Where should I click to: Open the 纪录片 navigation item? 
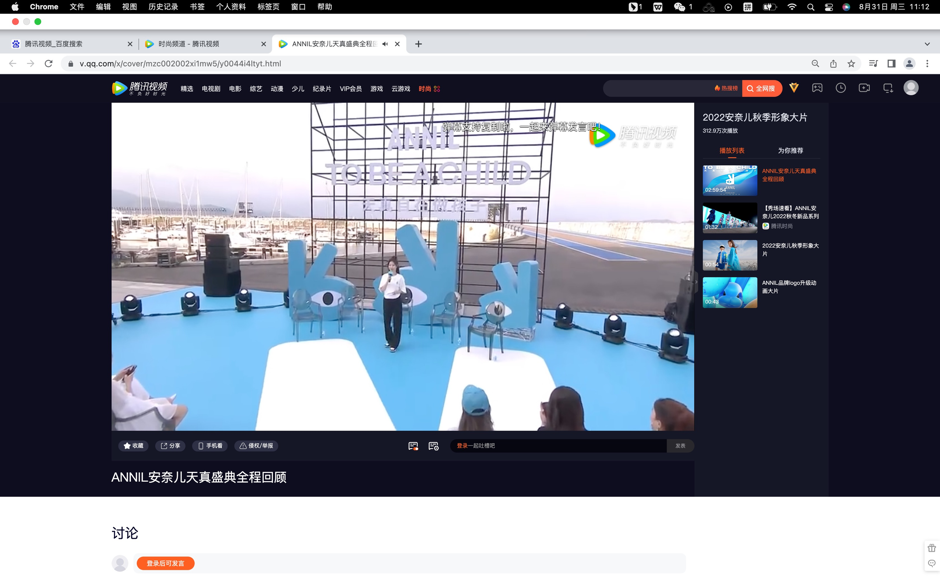point(322,89)
